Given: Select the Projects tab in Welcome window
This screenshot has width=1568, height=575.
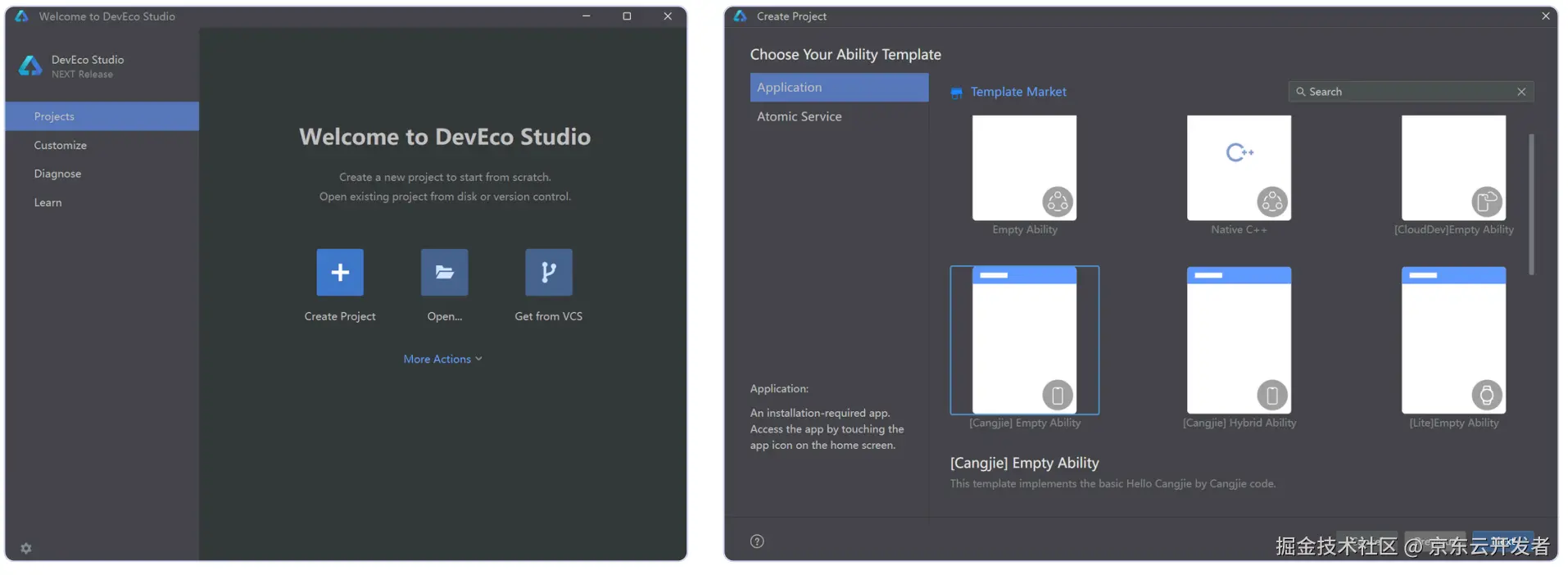Looking at the screenshot, I should (102, 116).
